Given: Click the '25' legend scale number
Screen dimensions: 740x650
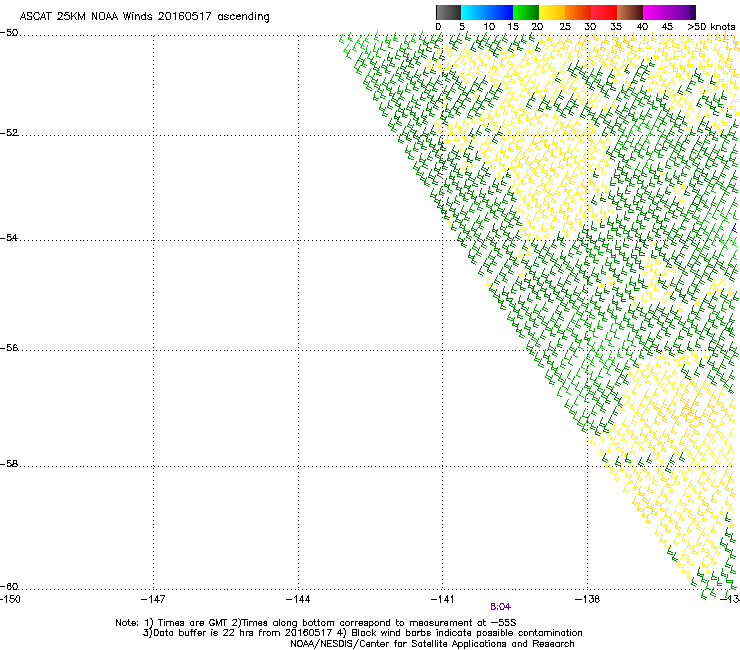Looking at the screenshot, I should (565, 27).
